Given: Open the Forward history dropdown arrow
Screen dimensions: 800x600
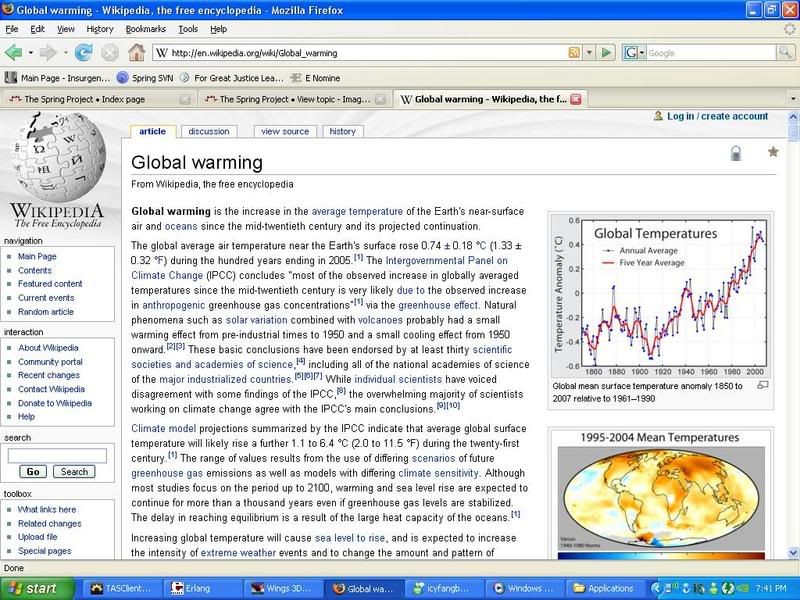Looking at the screenshot, I should coord(65,53).
